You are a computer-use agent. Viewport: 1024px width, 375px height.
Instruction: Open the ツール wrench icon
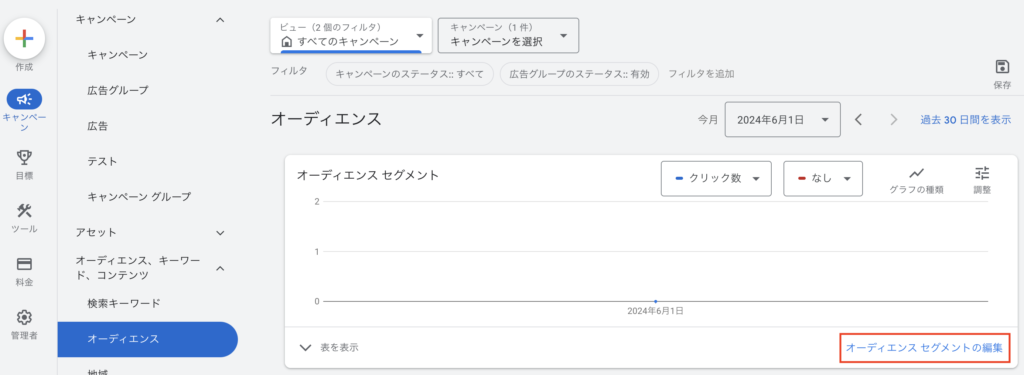pyautogui.click(x=24, y=211)
